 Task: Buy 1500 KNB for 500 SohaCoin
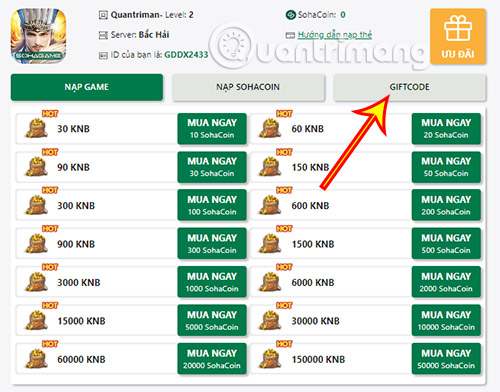(x=446, y=244)
